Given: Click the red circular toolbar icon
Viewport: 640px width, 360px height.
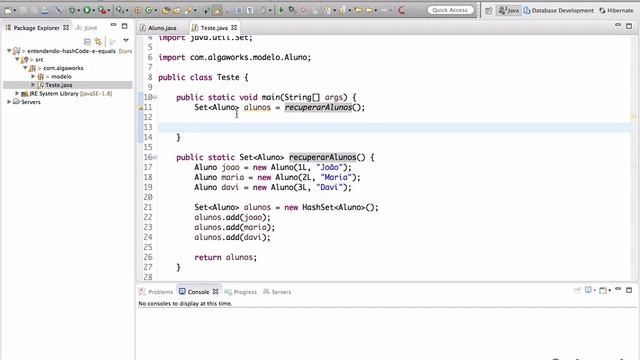Looking at the screenshot, I should click(303, 10).
